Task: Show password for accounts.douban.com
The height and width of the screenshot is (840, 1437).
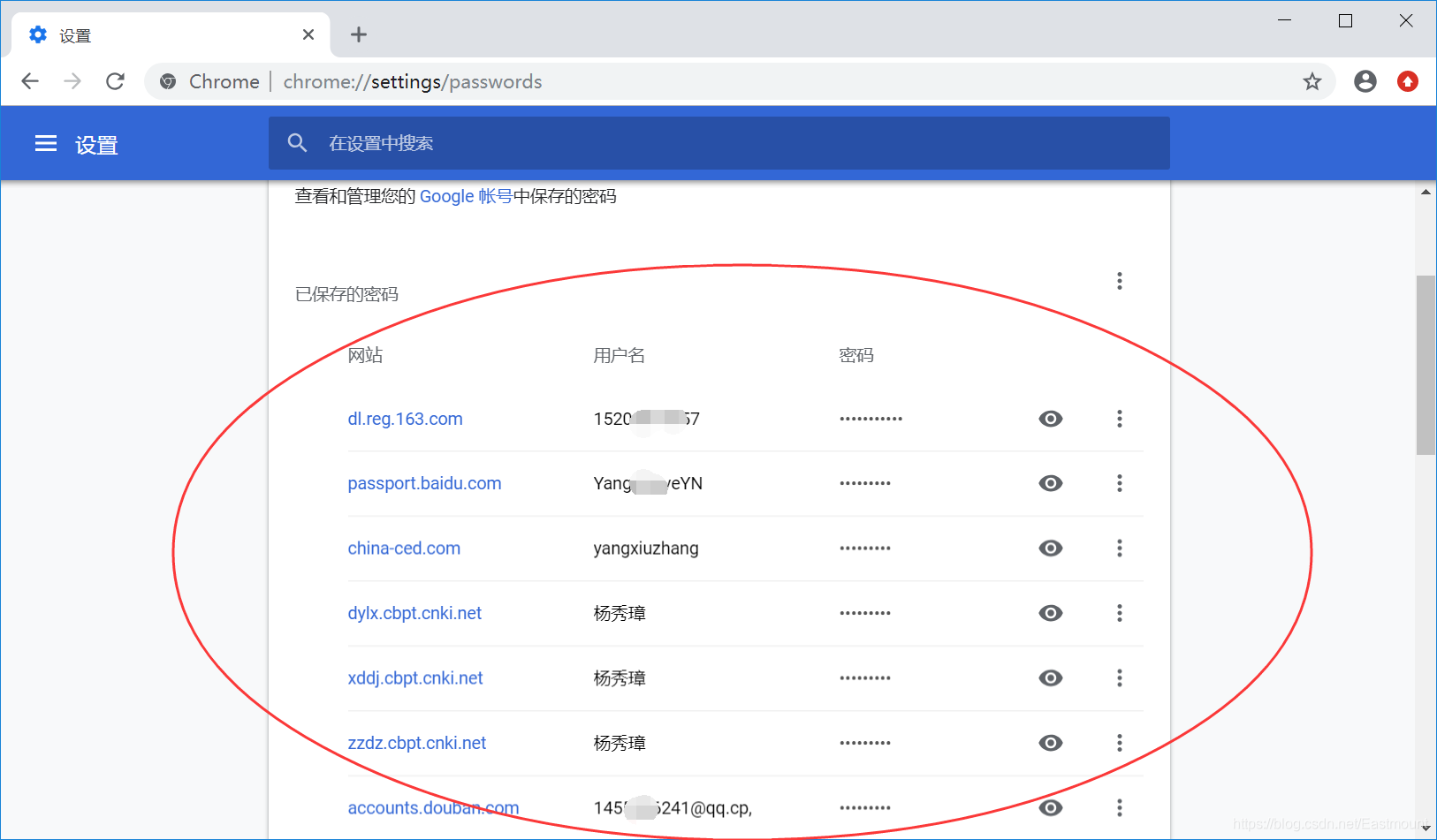Action: [x=1051, y=807]
